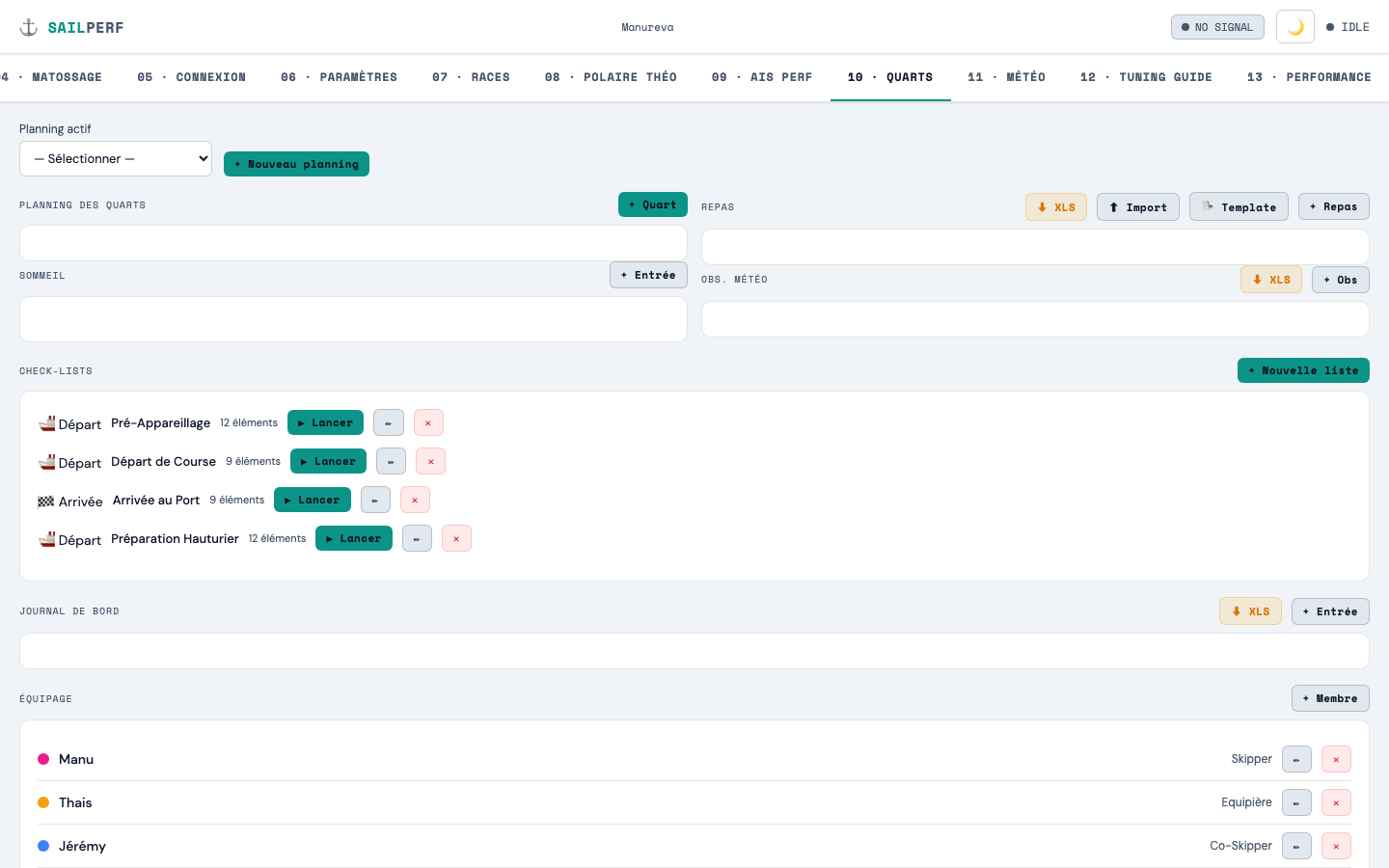Click the Skipper role label

pos(1251,759)
